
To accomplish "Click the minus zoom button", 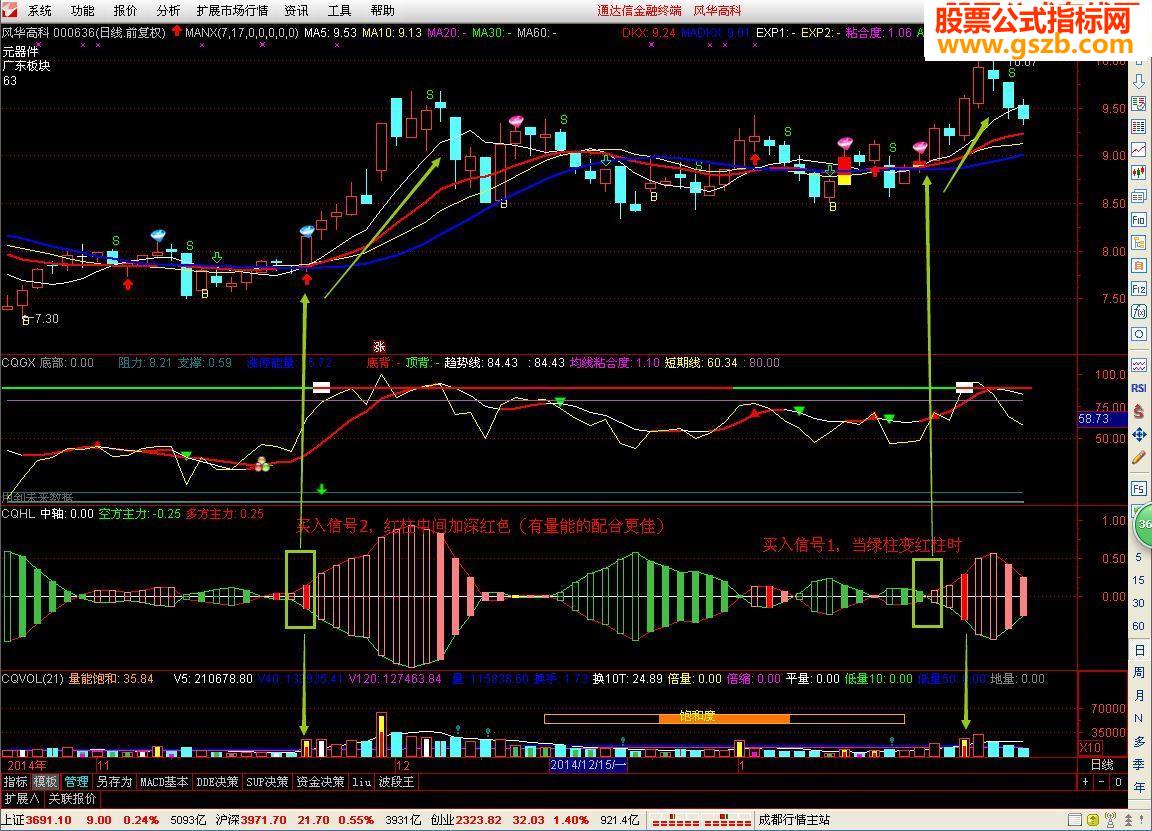I will [x=1101, y=782].
